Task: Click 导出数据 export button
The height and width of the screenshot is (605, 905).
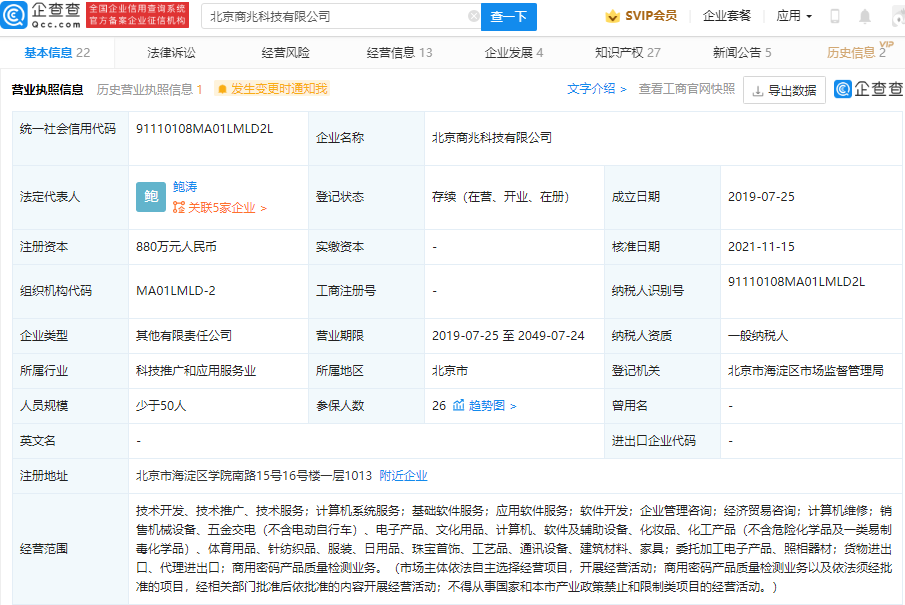Action: [x=785, y=90]
